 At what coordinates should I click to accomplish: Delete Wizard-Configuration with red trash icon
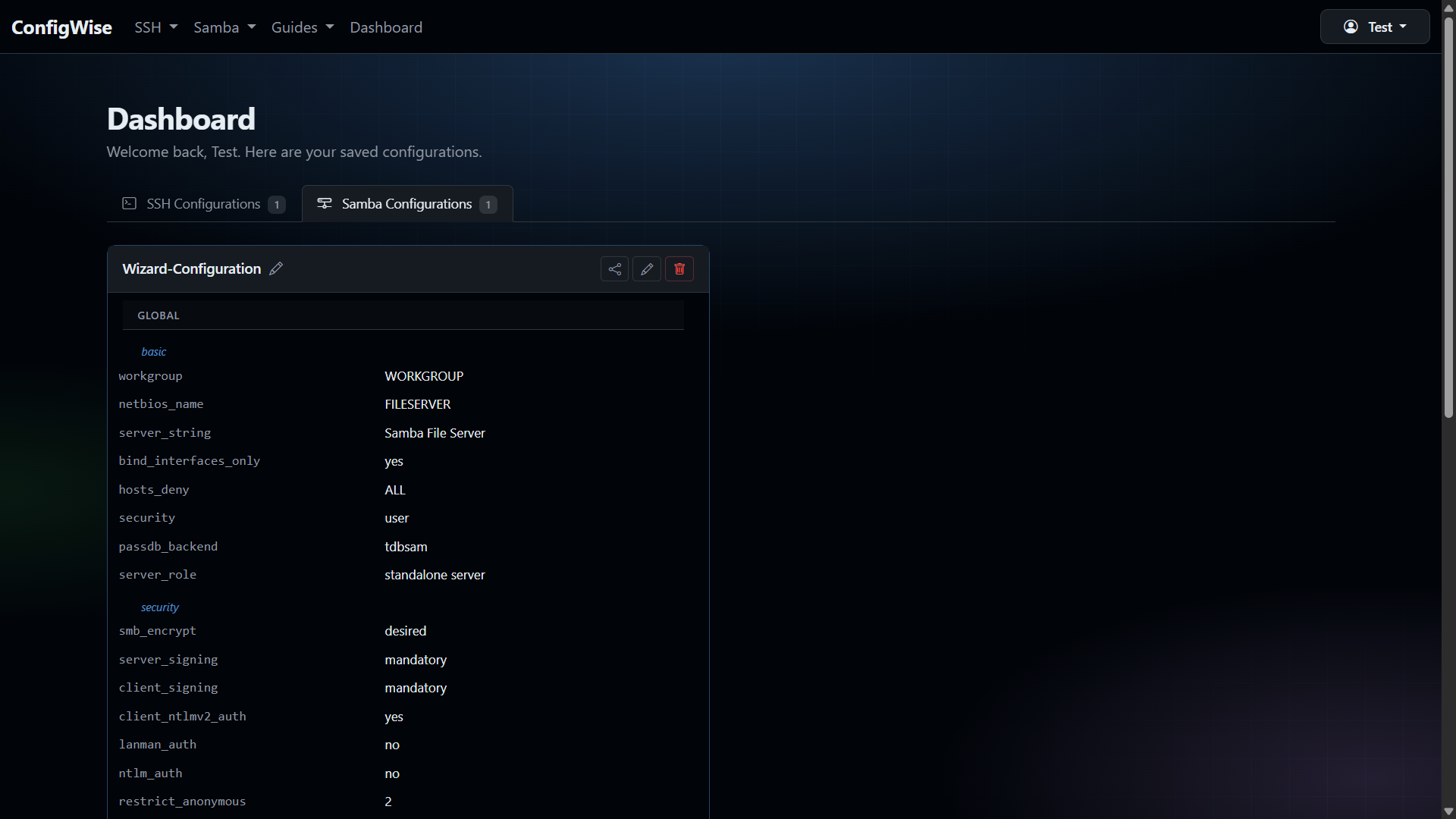coord(679,269)
